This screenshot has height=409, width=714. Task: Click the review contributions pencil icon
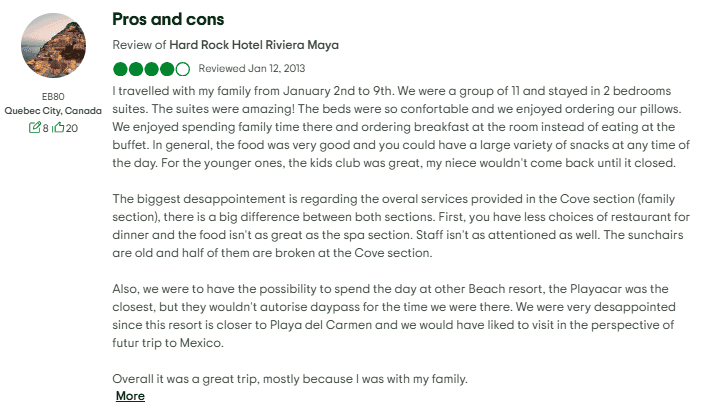36,128
